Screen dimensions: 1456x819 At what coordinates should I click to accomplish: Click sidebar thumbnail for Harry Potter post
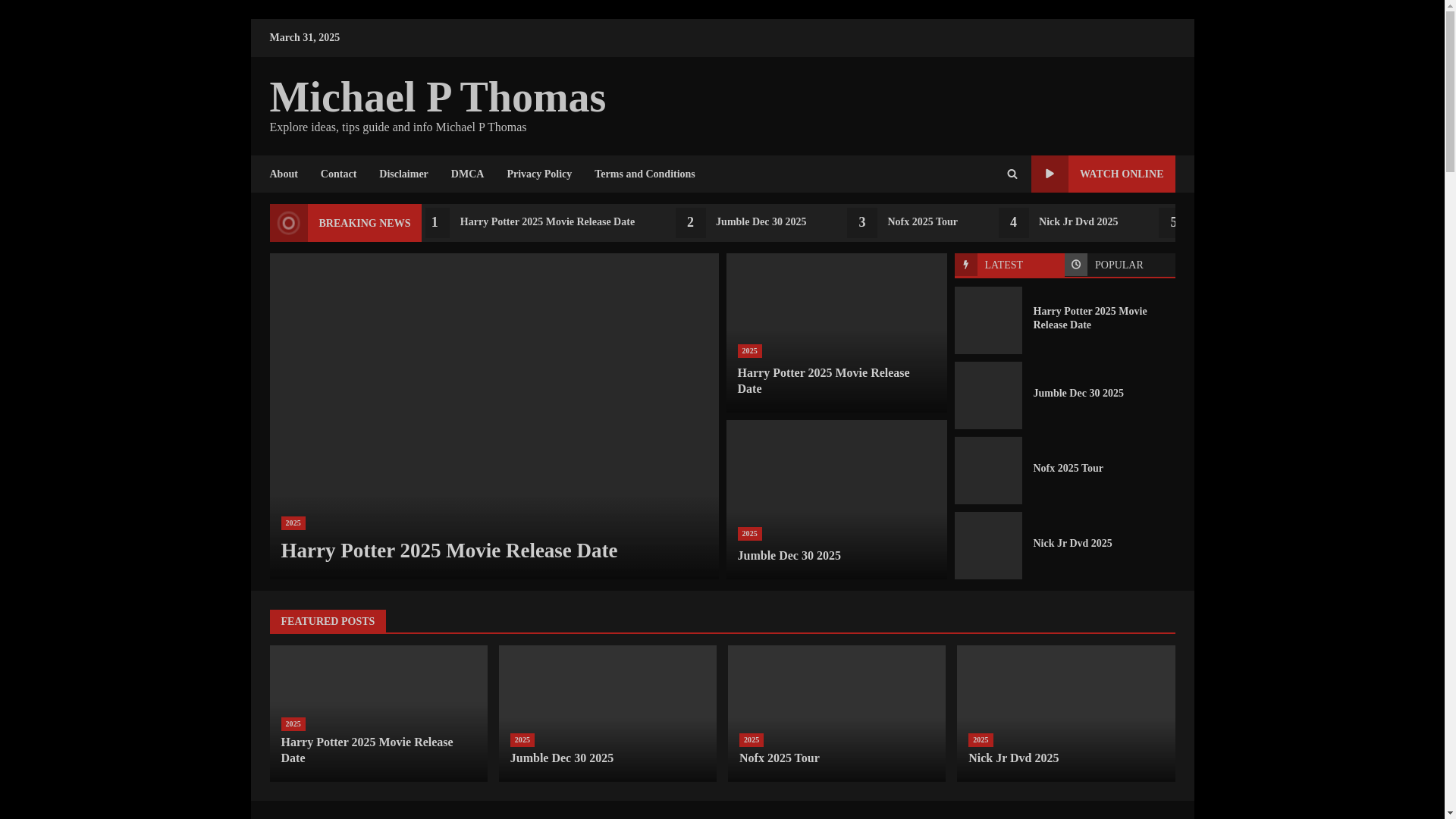tap(988, 320)
